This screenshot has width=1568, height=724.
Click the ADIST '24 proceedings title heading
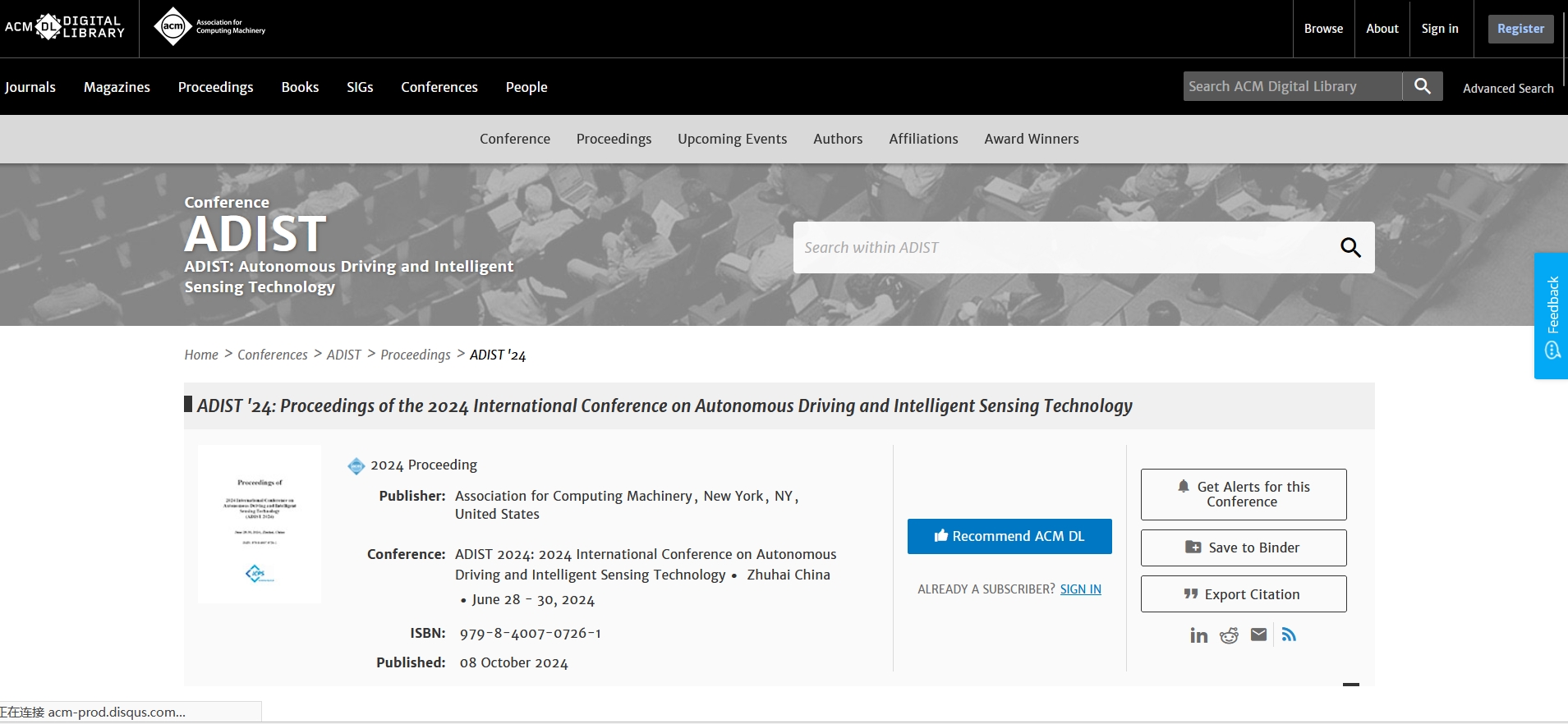(x=664, y=406)
